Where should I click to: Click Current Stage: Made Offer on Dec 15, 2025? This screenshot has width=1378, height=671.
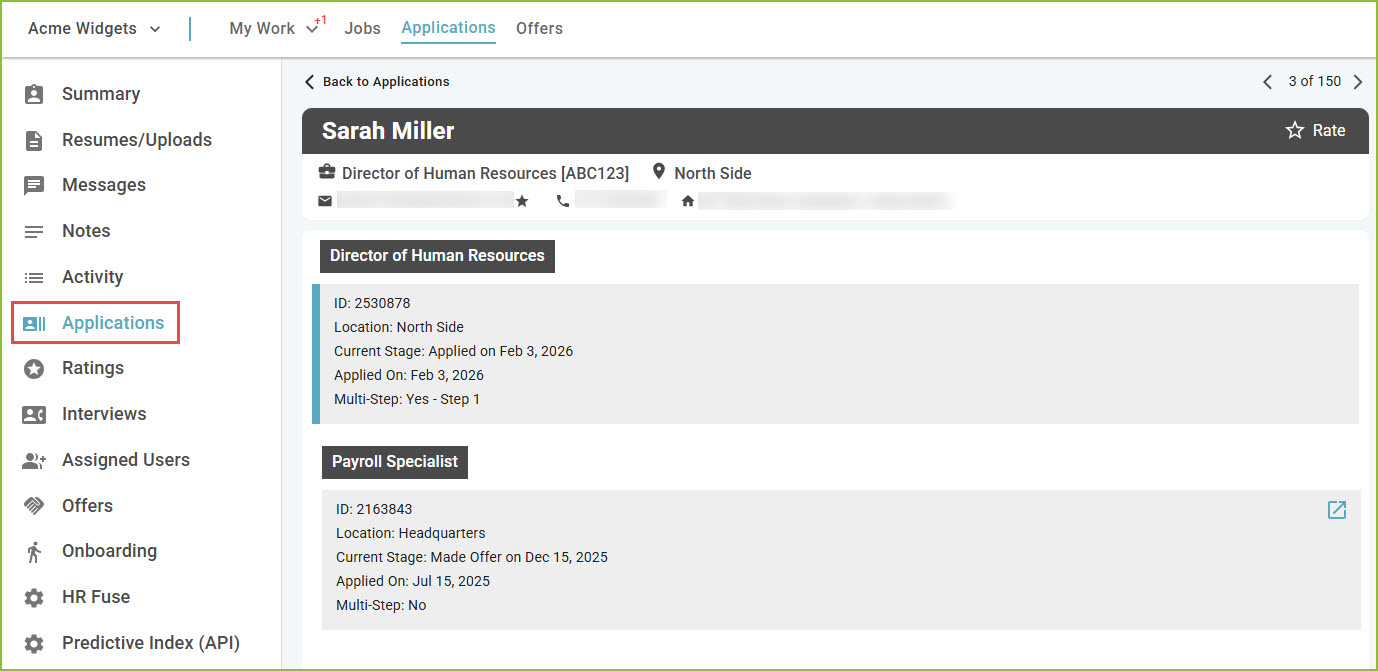tap(472, 557)
